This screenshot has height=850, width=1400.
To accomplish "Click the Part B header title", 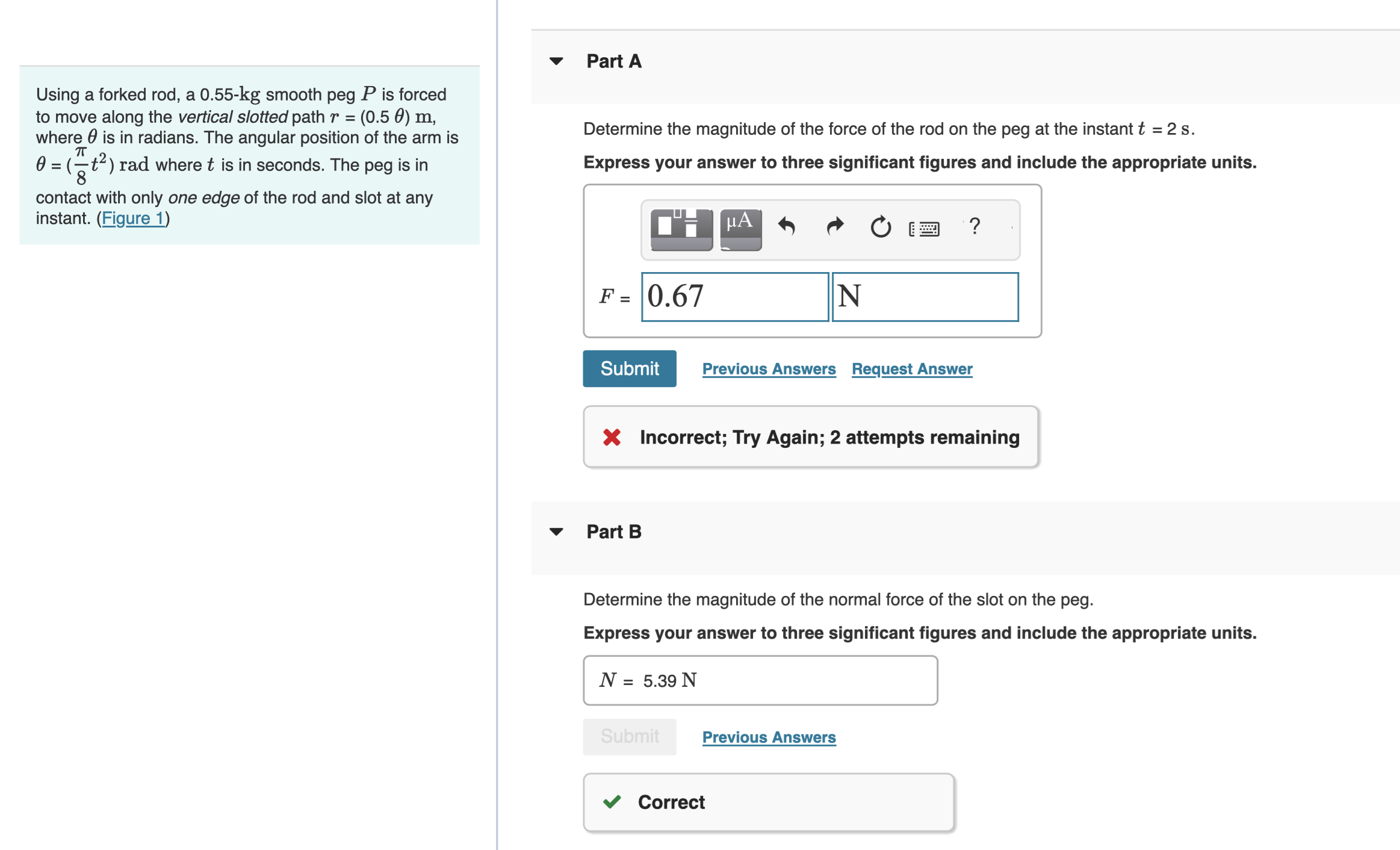I will coord(614,532).
